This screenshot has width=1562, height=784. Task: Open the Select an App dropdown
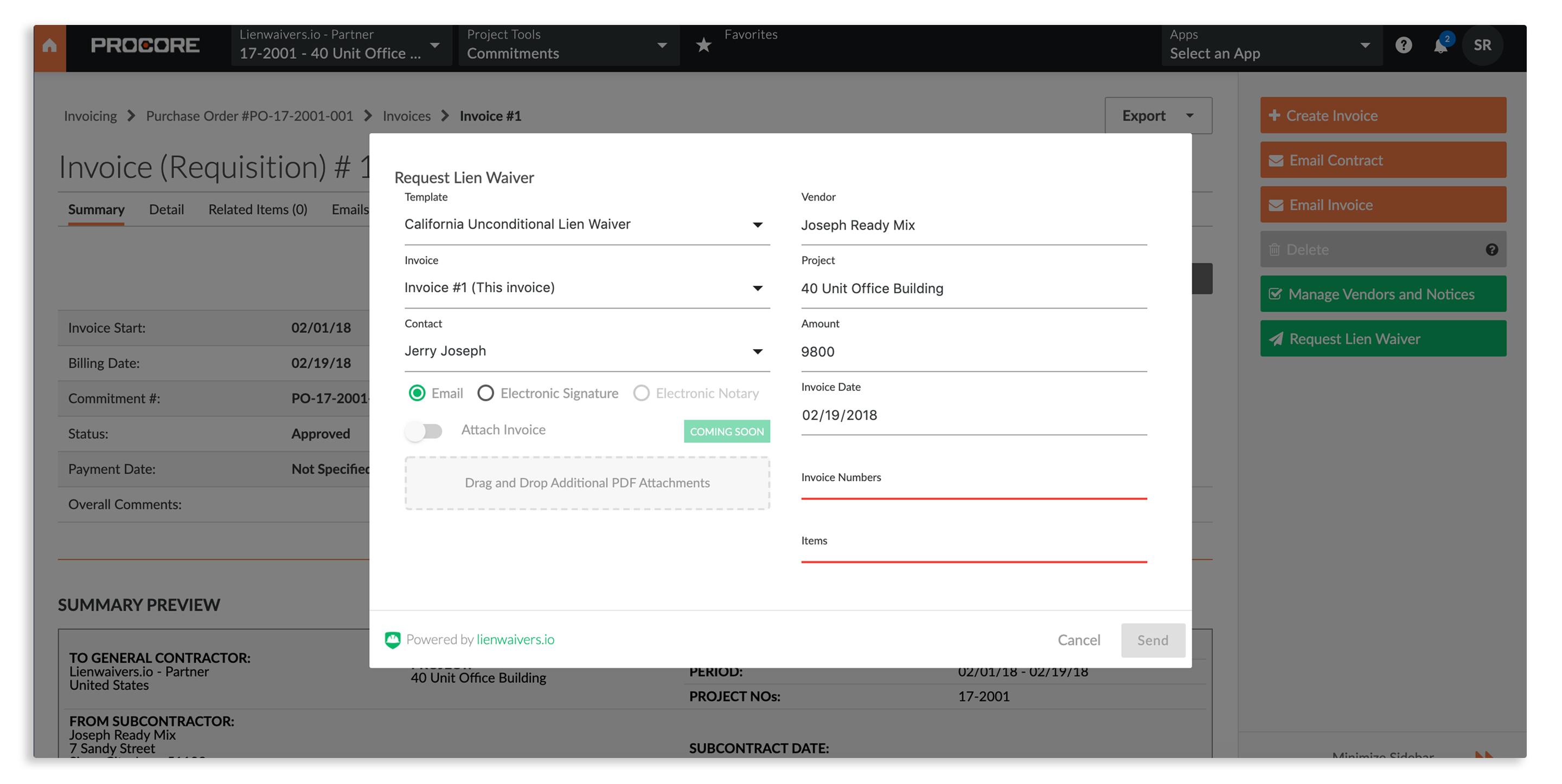[1271, 46]
